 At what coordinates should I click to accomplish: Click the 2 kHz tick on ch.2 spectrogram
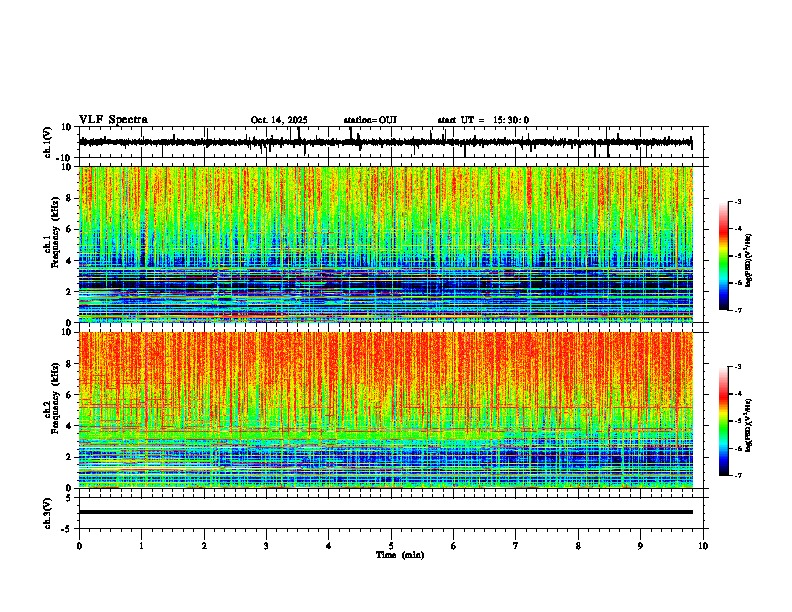(x=70, y=457)
